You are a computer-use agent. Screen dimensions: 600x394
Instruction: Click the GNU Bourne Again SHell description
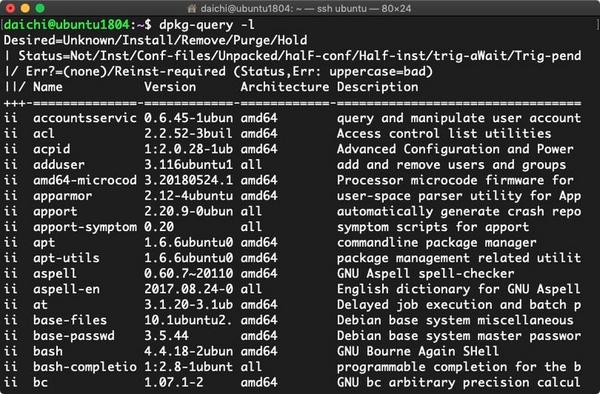coord(417,351)
